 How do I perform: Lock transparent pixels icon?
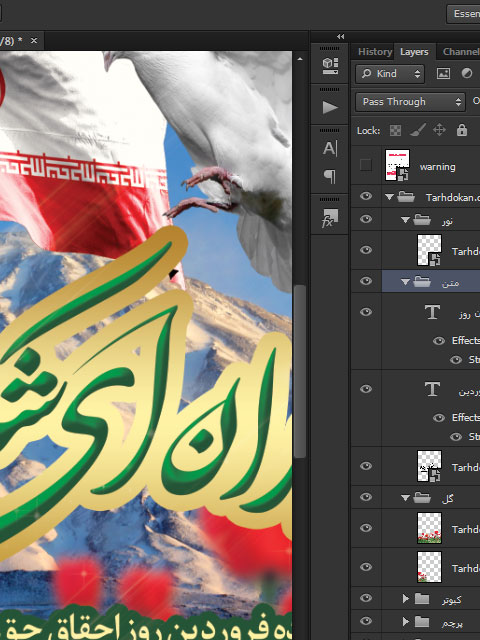click(x=395, y=131)
